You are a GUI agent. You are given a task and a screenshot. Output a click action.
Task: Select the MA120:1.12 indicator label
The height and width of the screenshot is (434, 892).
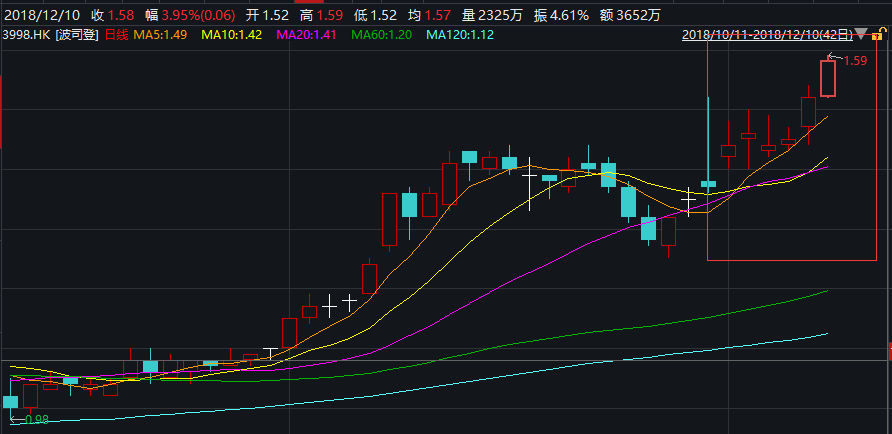pos(460,35)
